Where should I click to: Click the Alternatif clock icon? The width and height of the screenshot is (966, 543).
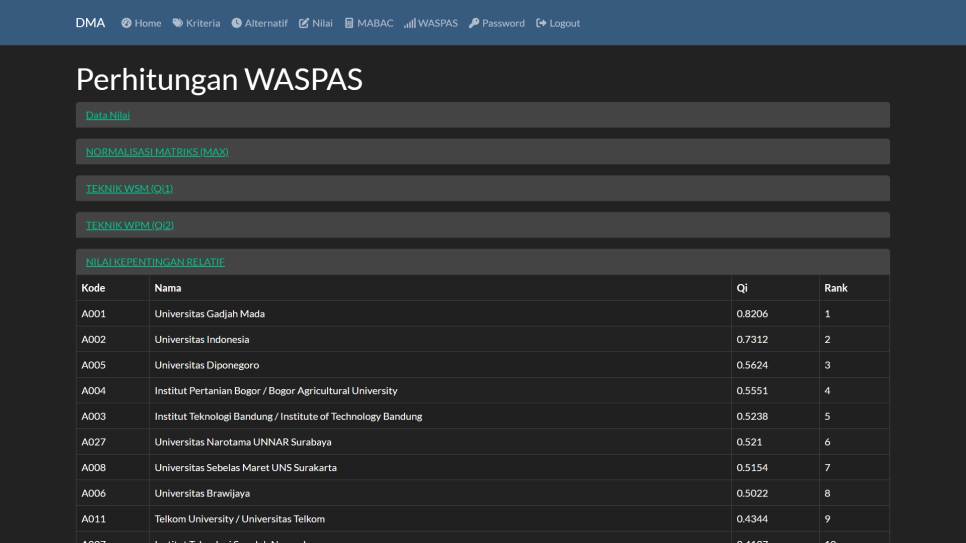(x=237, y=23)
